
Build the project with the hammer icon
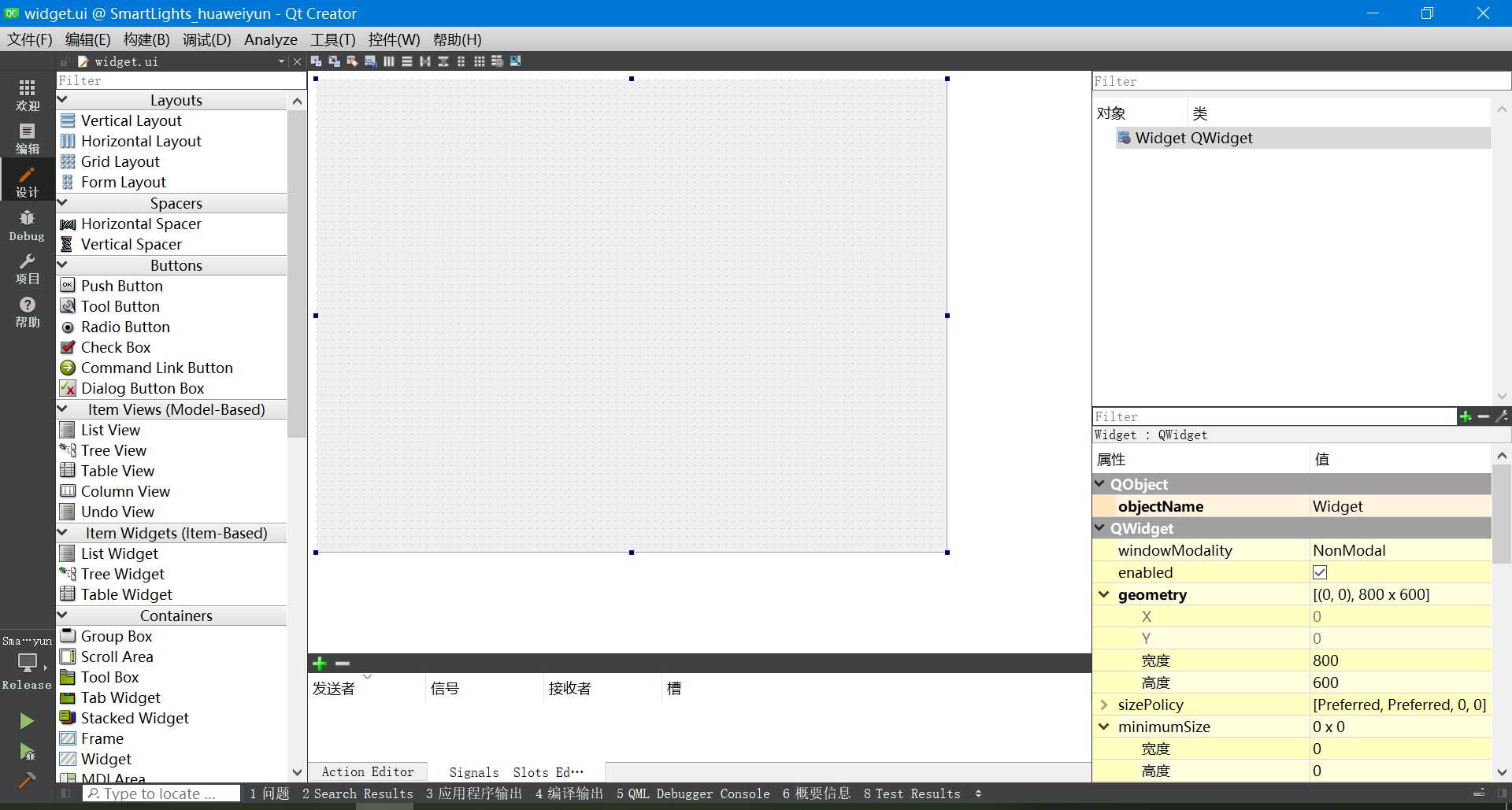pos(27,780)
